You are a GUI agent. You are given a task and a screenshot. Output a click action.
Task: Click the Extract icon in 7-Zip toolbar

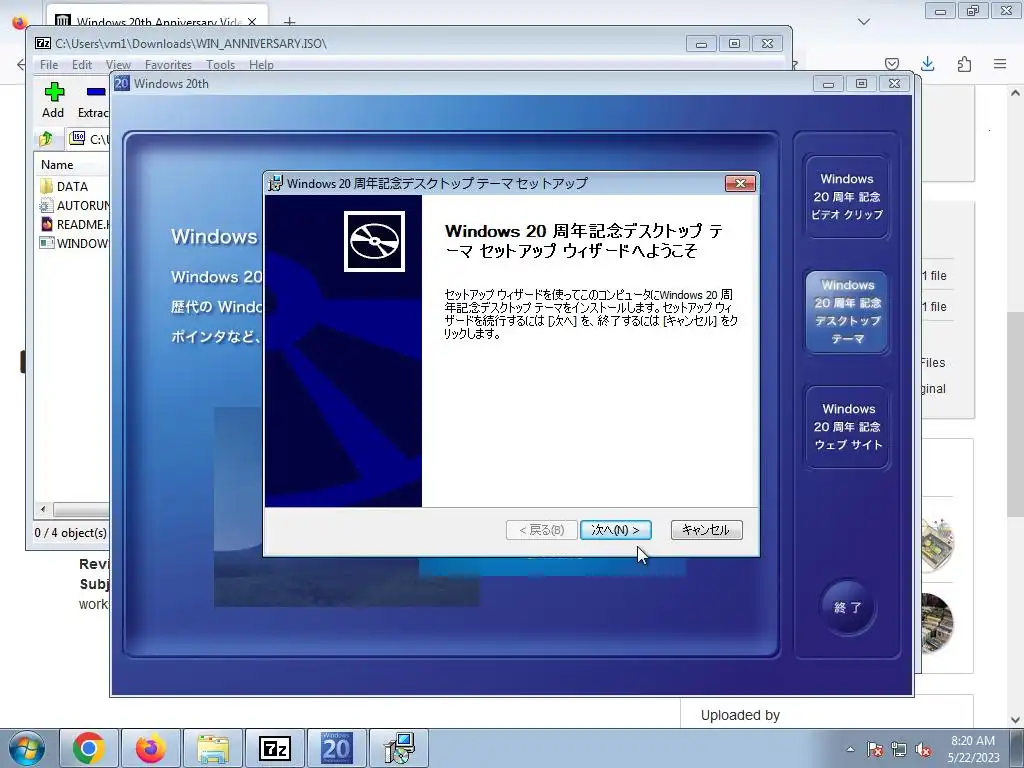[x=93, y=100]
